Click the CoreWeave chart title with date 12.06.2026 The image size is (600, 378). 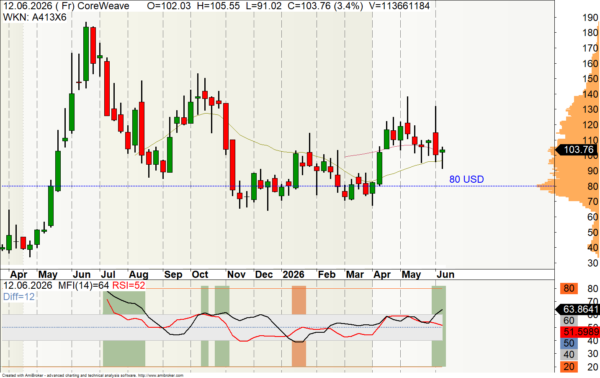click(66, 6)
